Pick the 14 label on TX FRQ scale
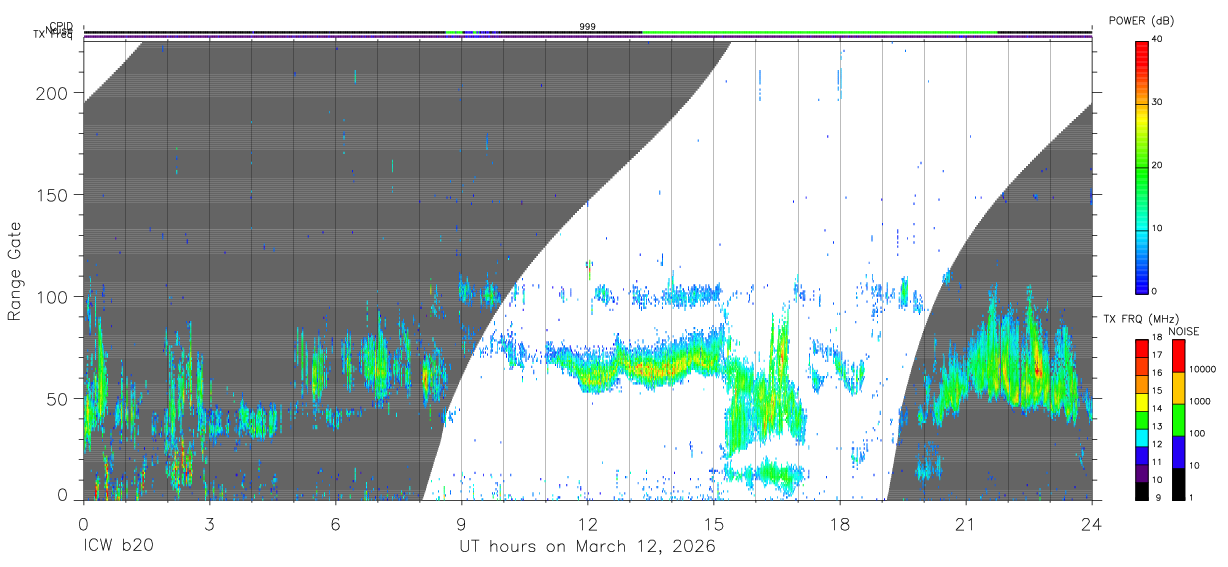 1156,408
